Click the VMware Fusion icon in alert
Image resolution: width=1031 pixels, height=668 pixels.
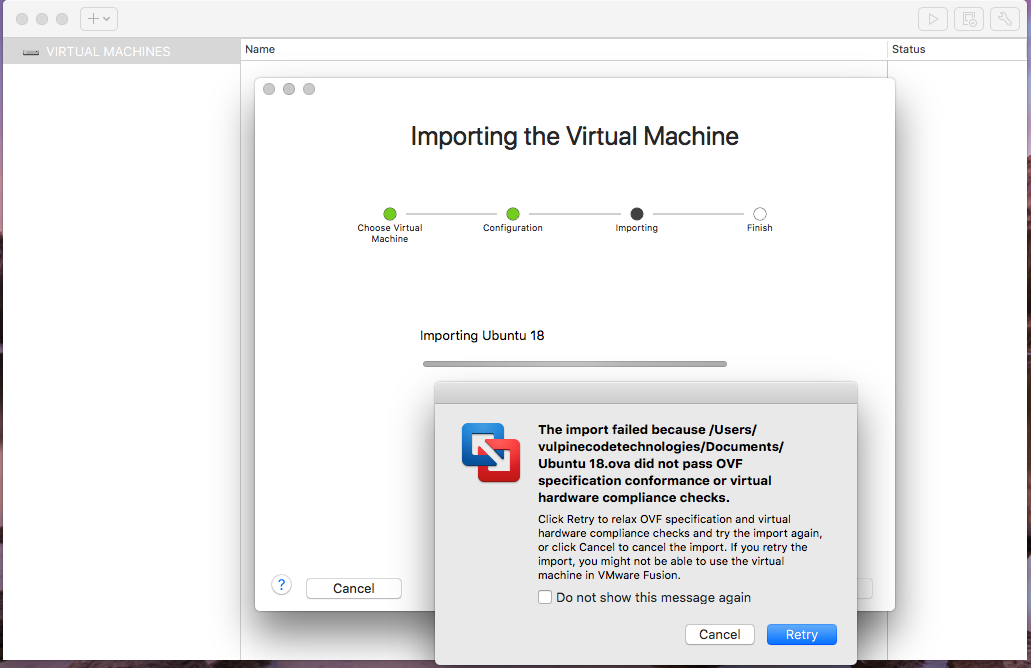[491, 452]
